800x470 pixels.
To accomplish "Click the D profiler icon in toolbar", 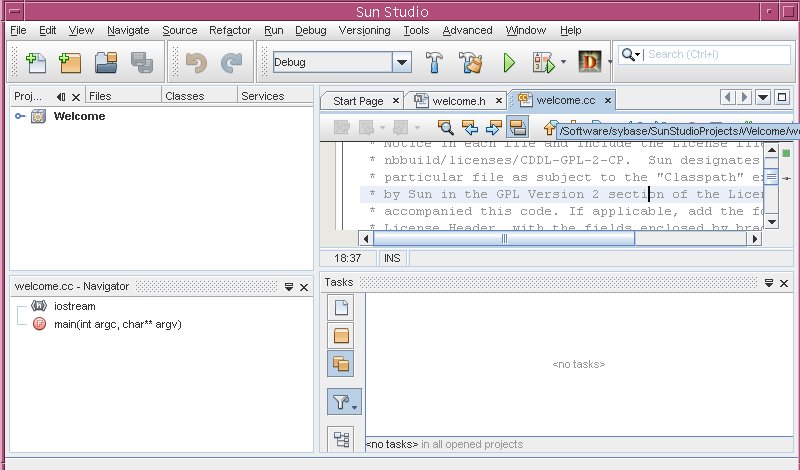I will point(590,62).
